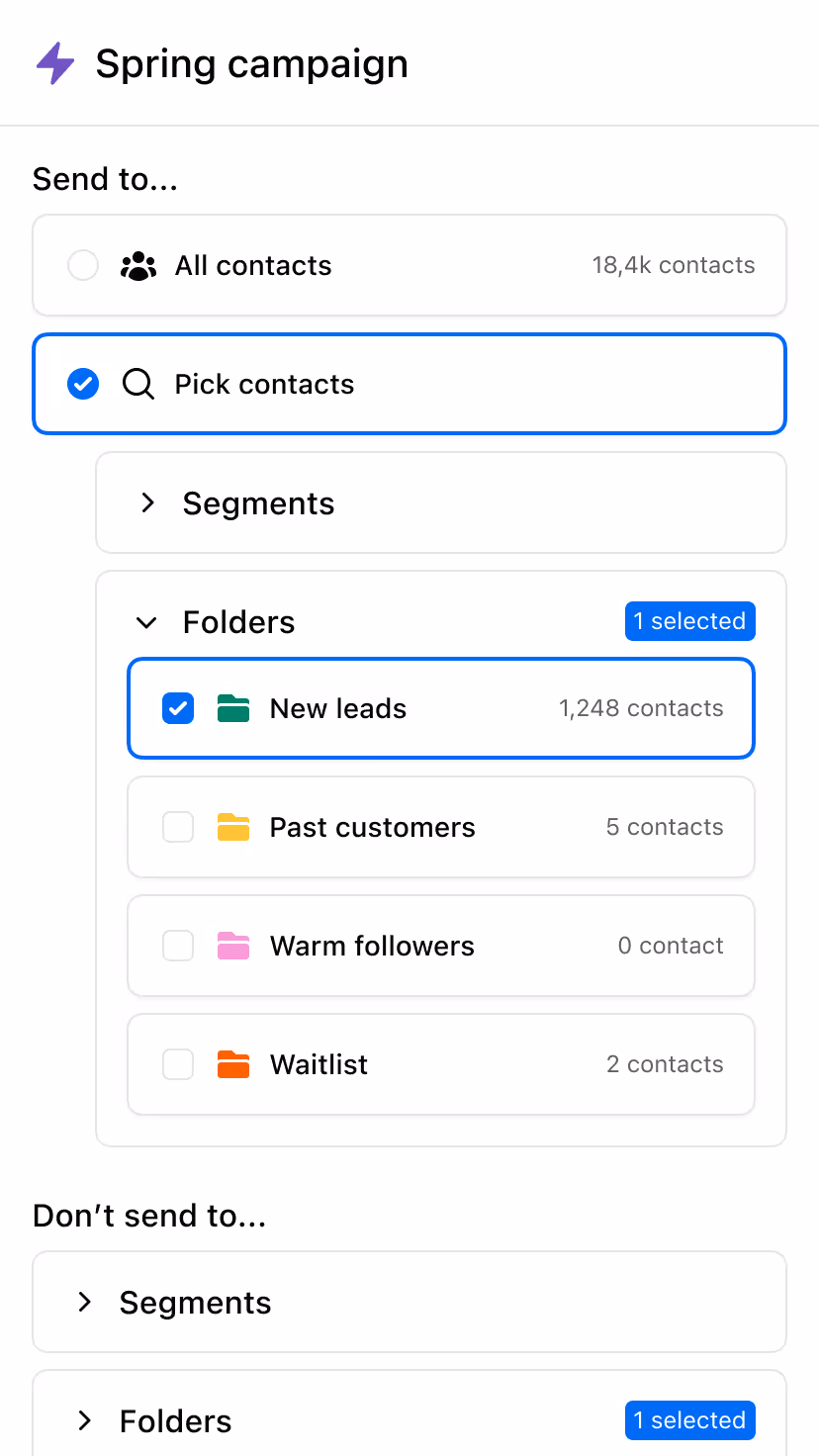Click the 1 selected badge next to Folders
This screenshot has width=819, height=1456.
click(689, 621)
